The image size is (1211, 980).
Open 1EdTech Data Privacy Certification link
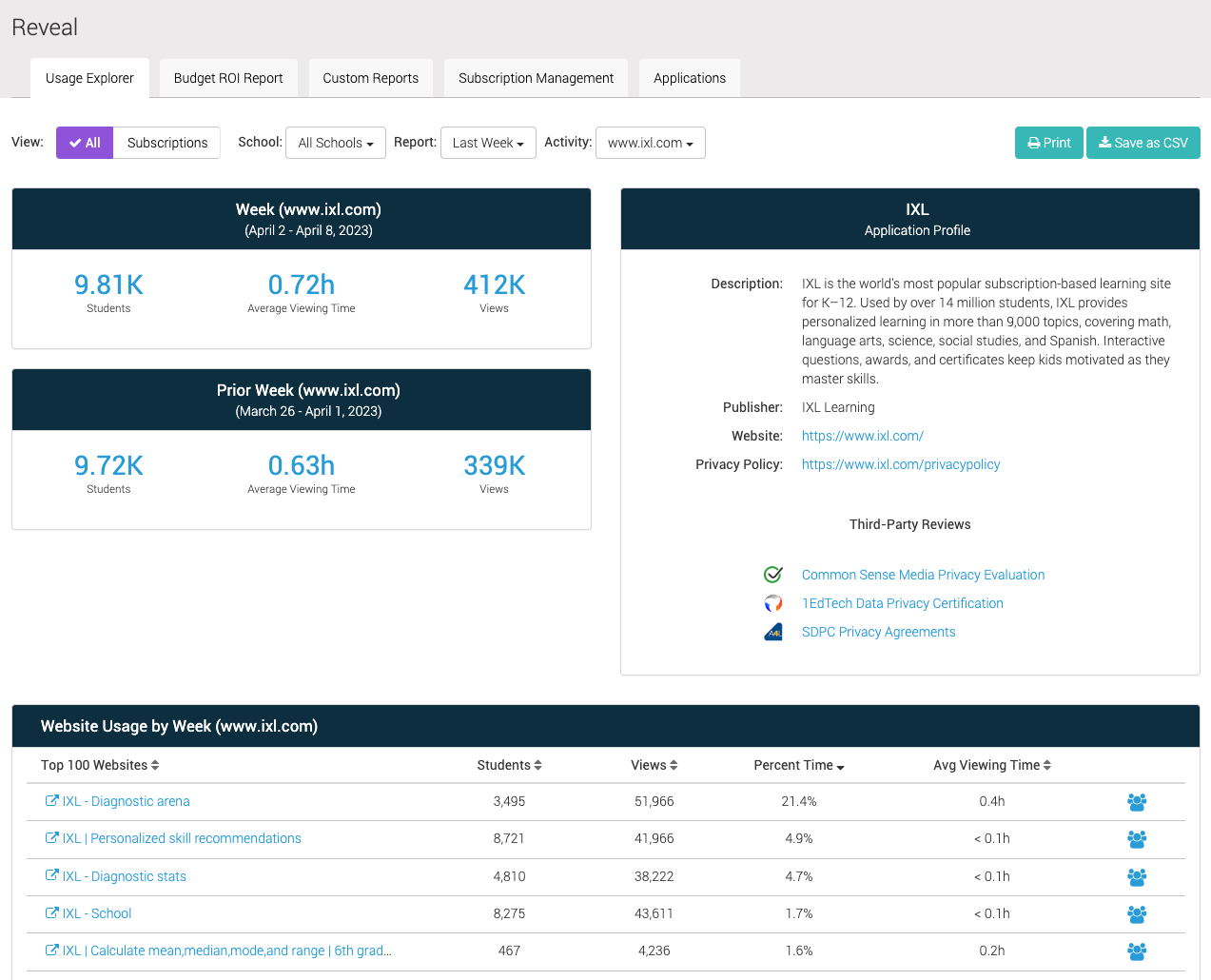click(903, 603)
